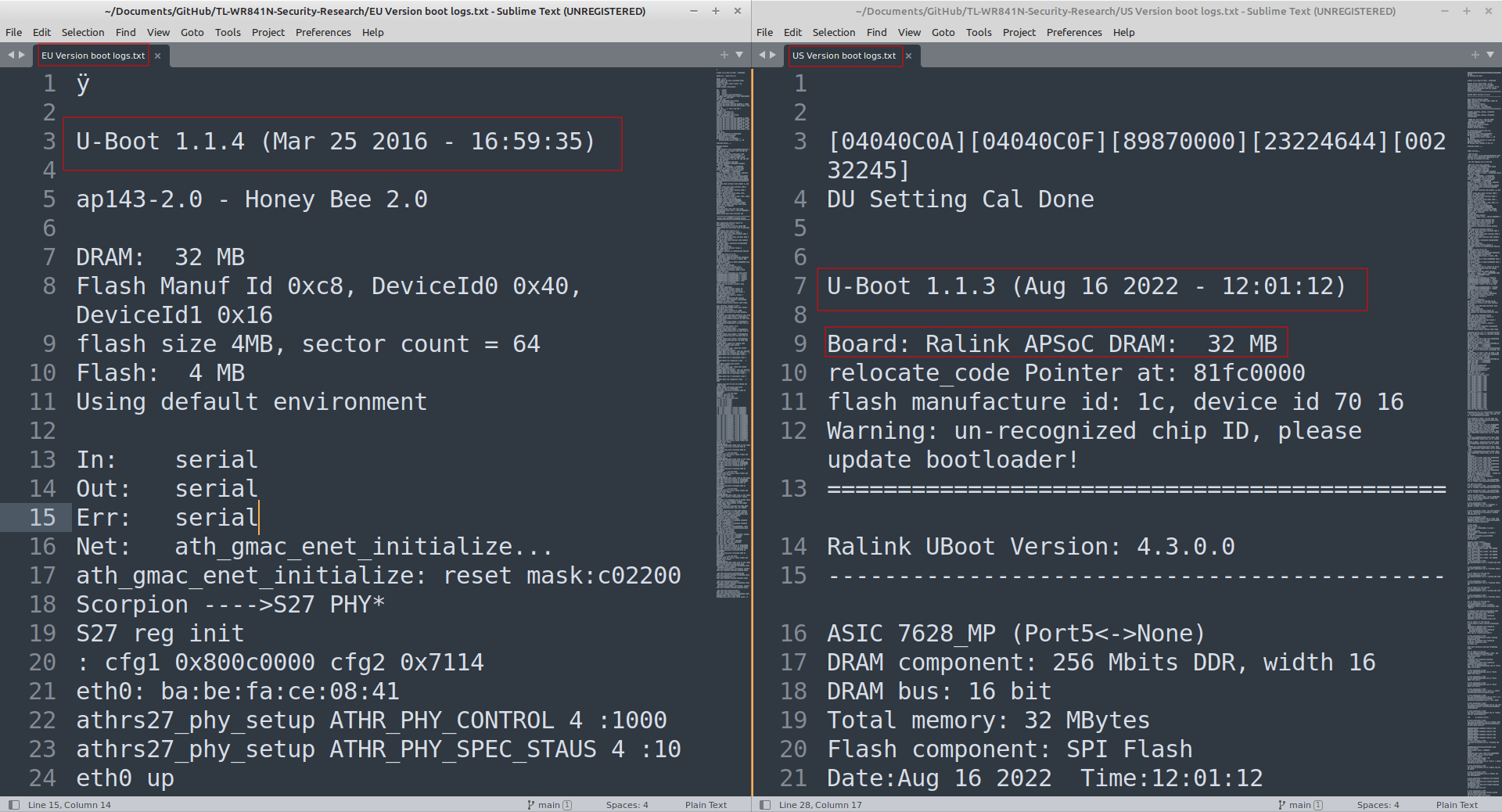Toggle sidebar icon in US window status bar

[x=764, y=804]
